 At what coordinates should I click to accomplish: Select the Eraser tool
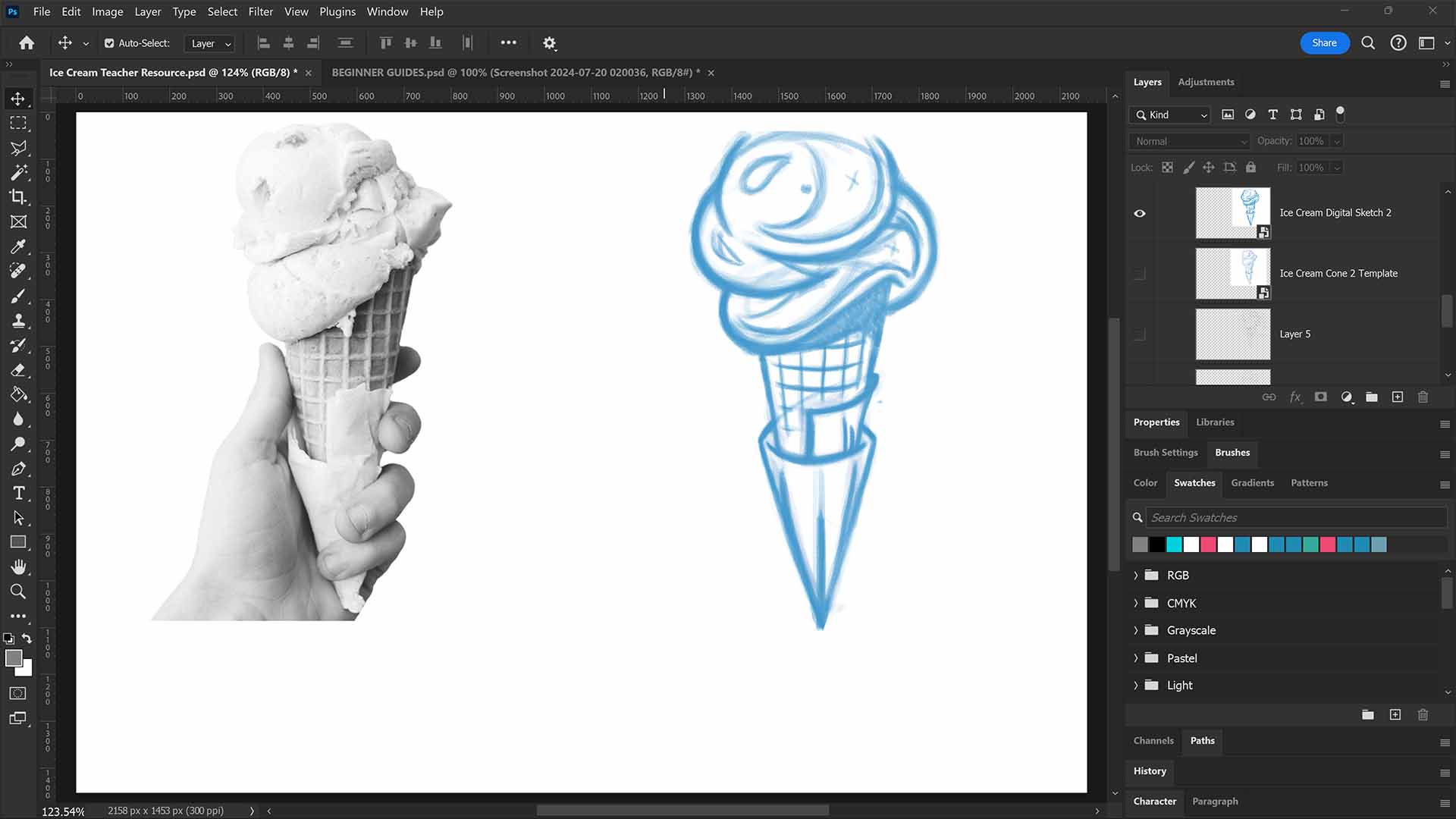point(18,370)
